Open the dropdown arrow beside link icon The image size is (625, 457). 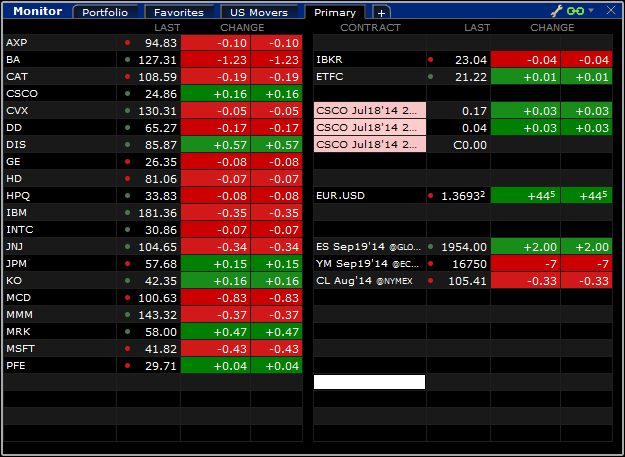tap(591, 10)
